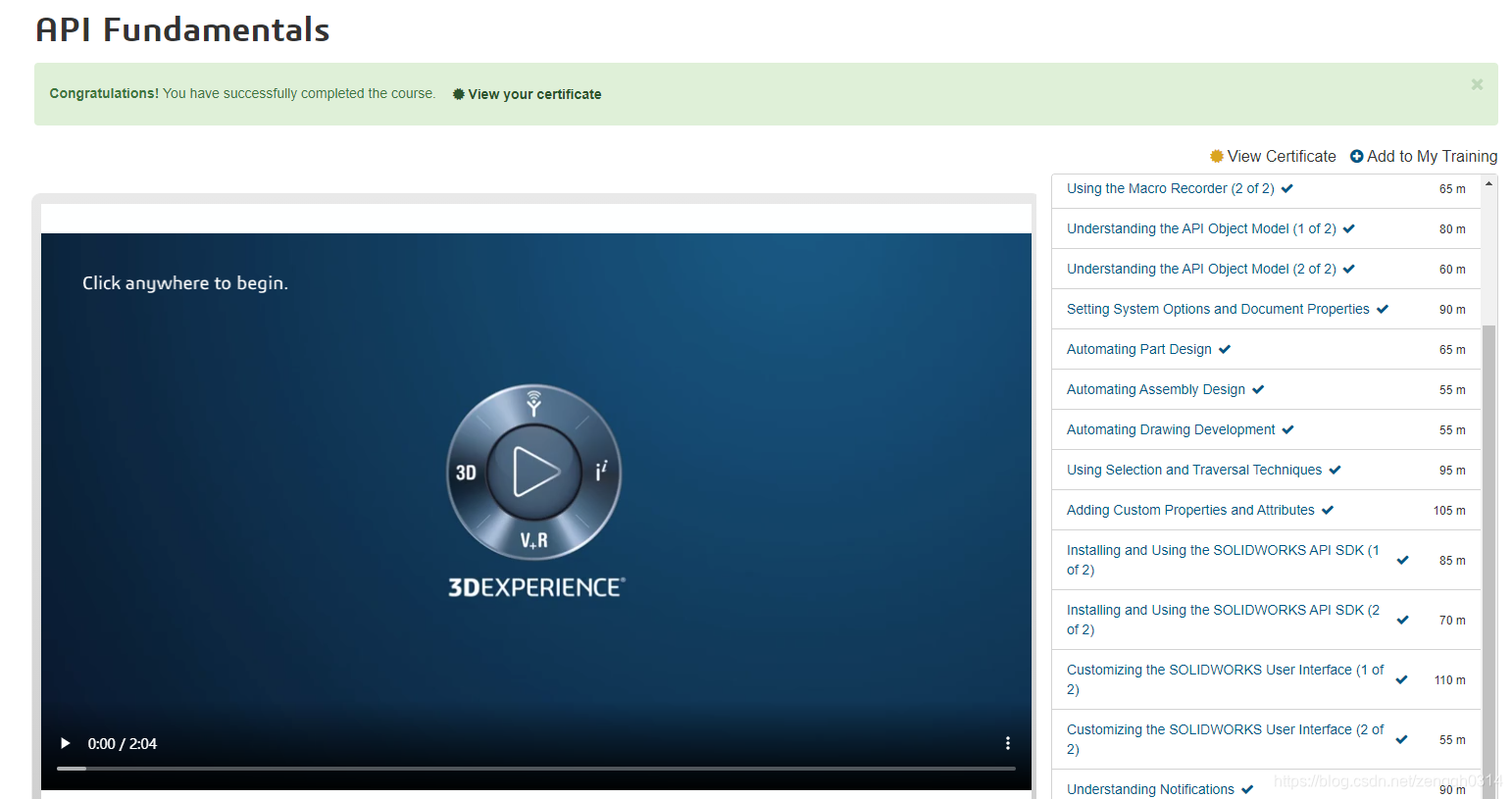The image size is (1512, 799).
Task: Click the plus icon beside Add to My Training
Action: point(1357,156)
